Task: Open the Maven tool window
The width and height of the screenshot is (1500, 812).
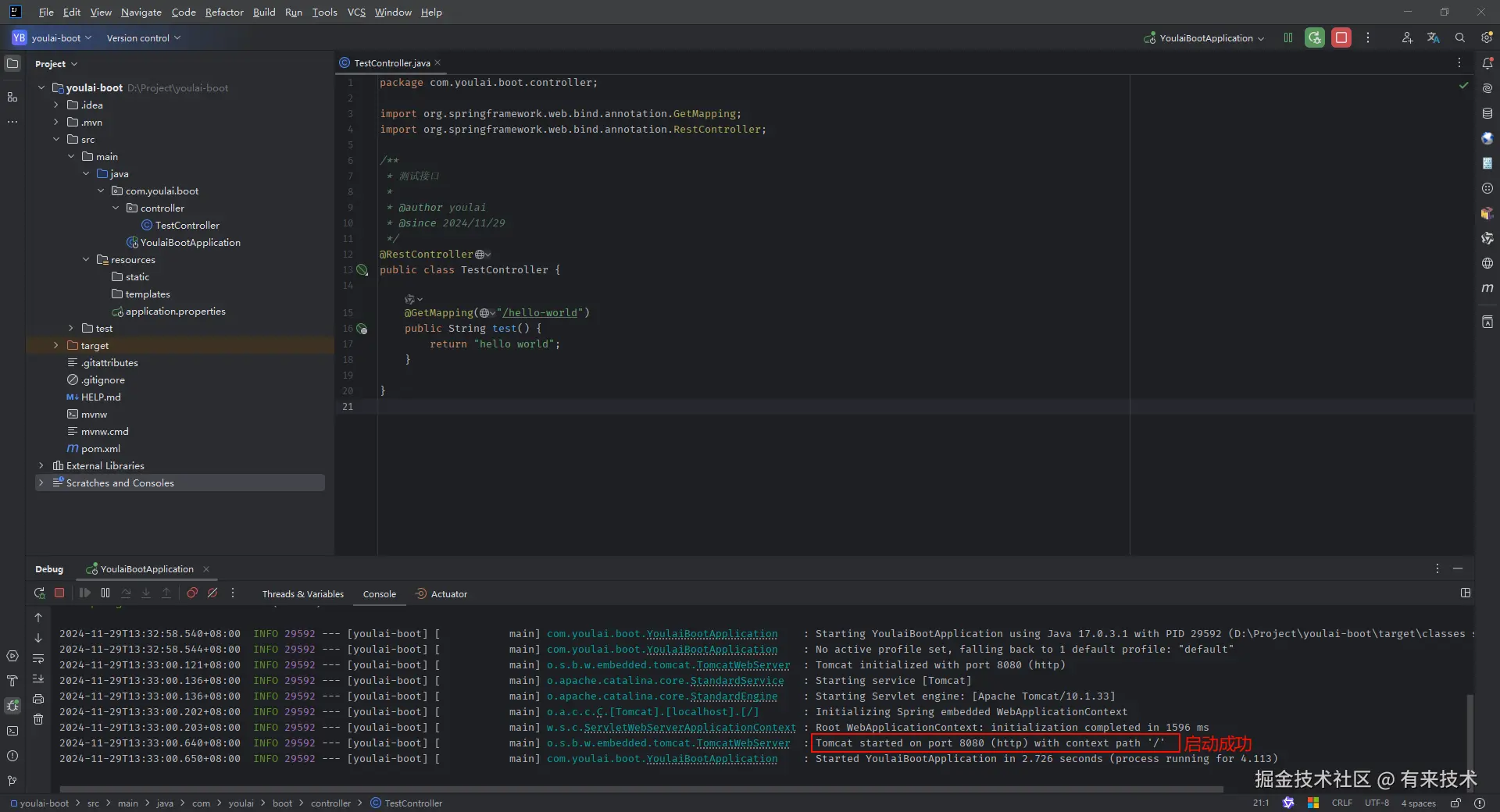Action: click(x=1487, y=288)
